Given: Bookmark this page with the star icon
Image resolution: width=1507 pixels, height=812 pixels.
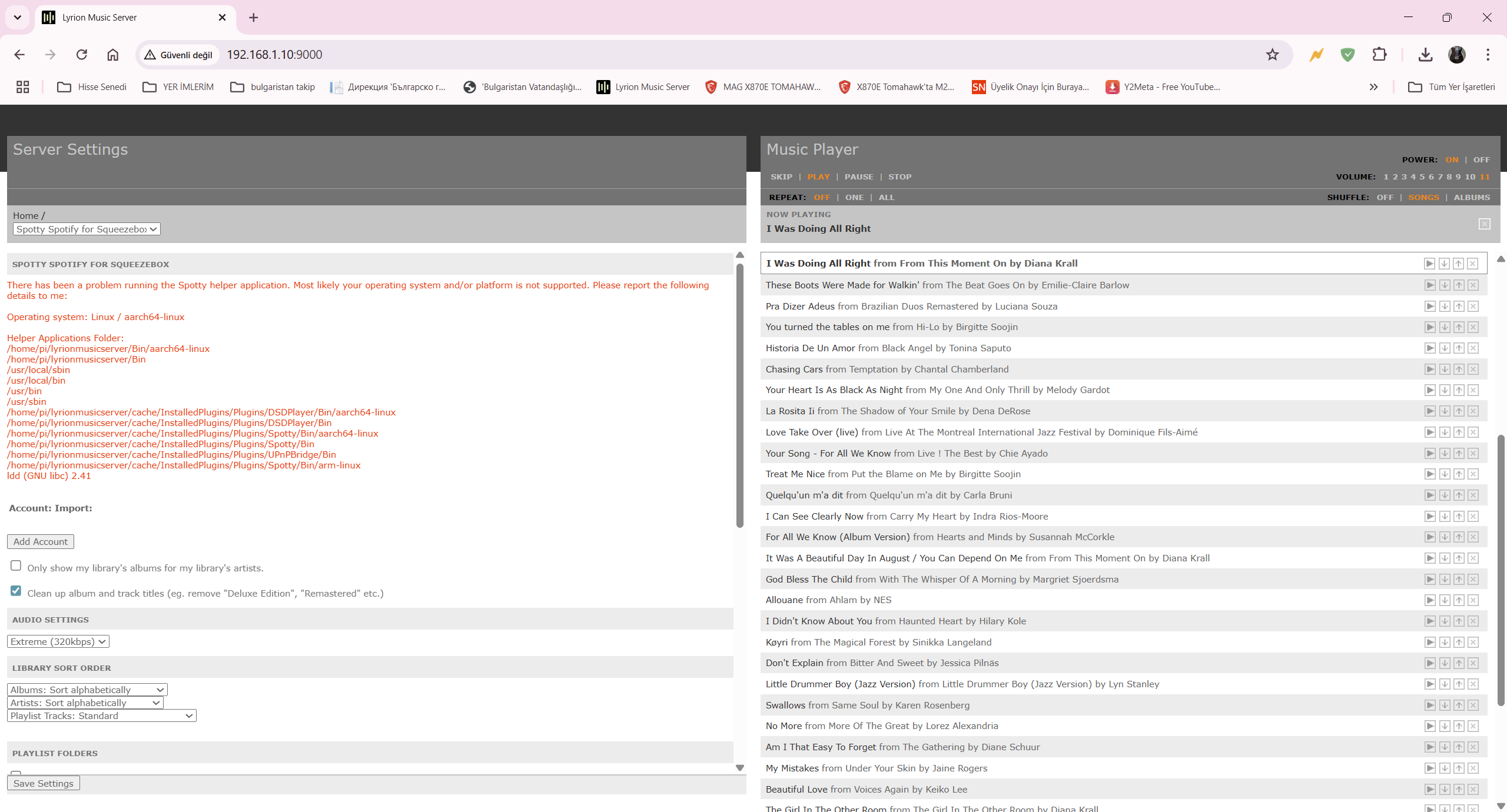Looking at the screenshot, I should [x=1272, y=55].
